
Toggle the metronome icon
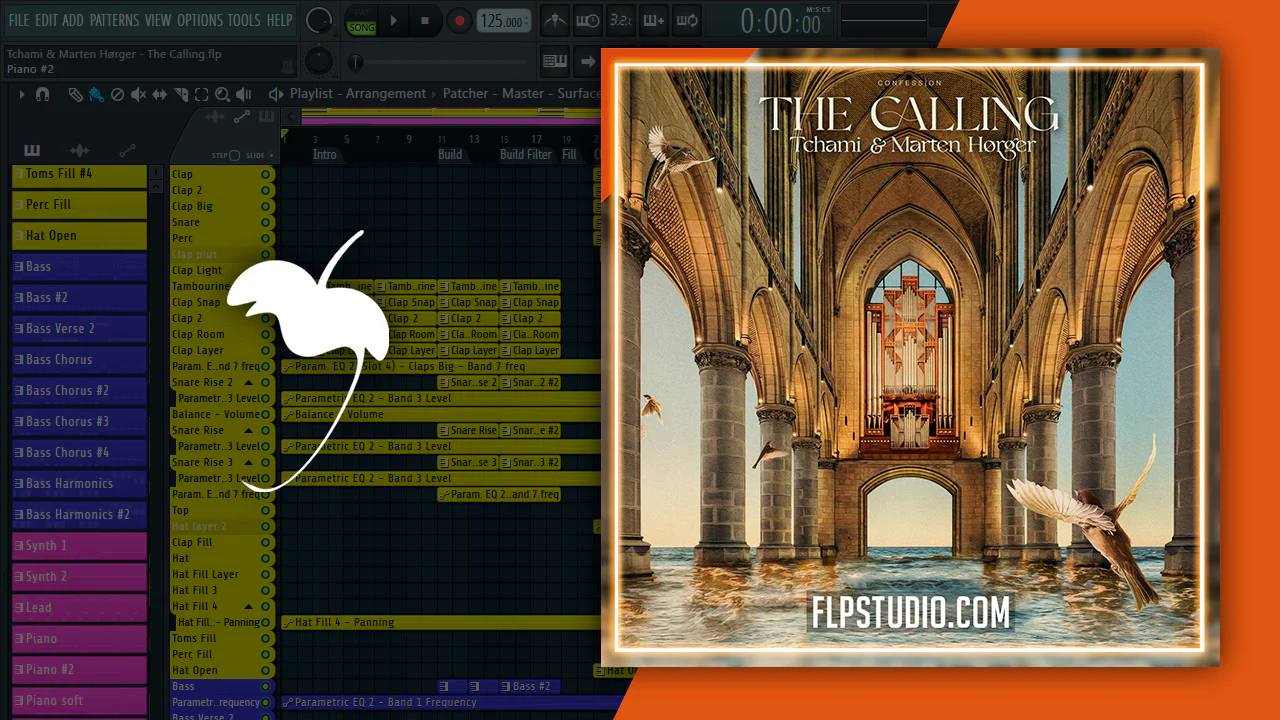[x=555, y=20]
